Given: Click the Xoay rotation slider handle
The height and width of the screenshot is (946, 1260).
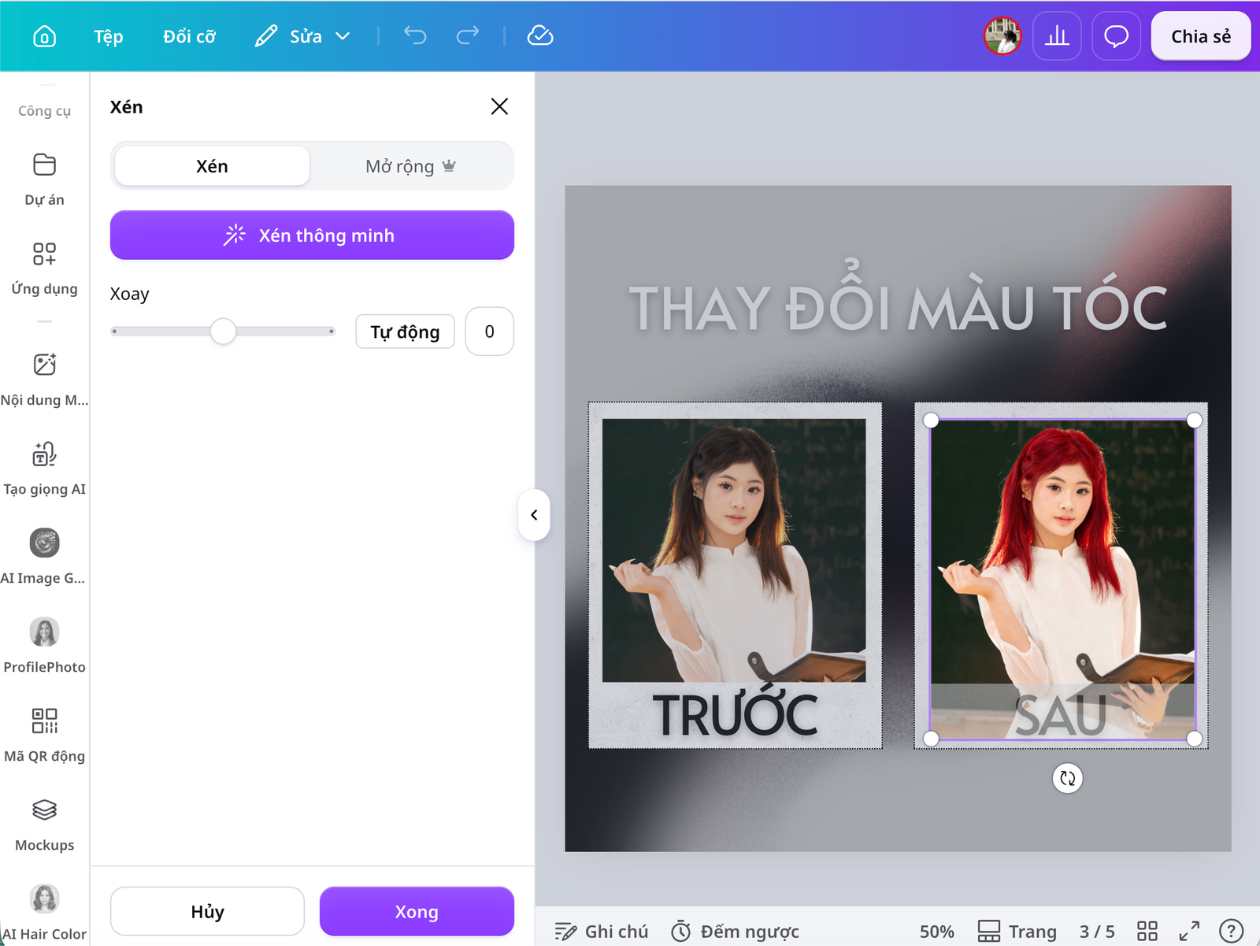Looking at the screenshot, I should tap(223, 331).
